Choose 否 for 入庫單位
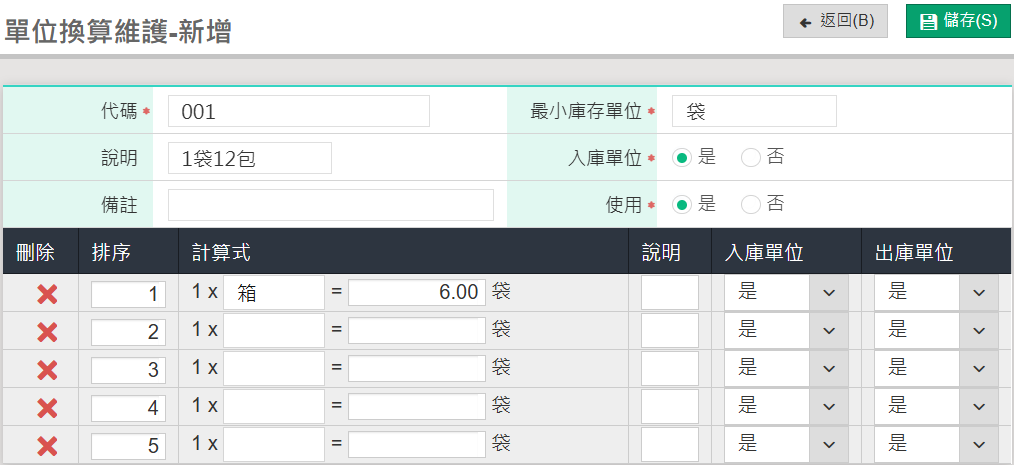The image size is (1014, 465). [x=751, y=158]
